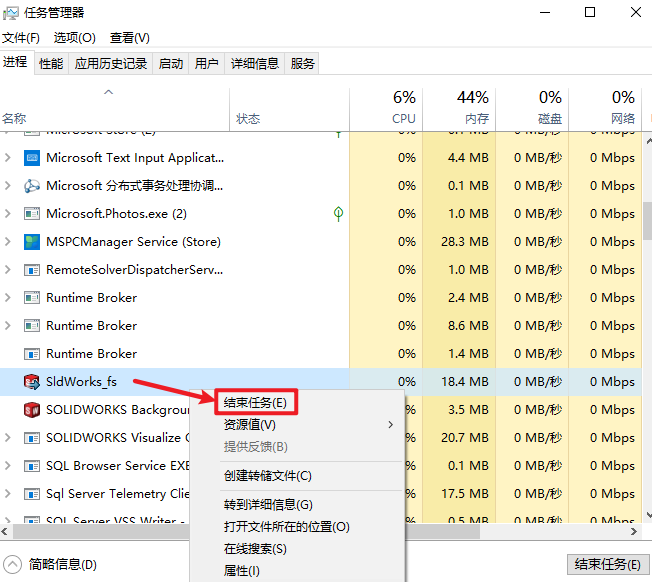Switch to the 性能 tab
Viewport: 652px width, 582px height.
(51, 63)
